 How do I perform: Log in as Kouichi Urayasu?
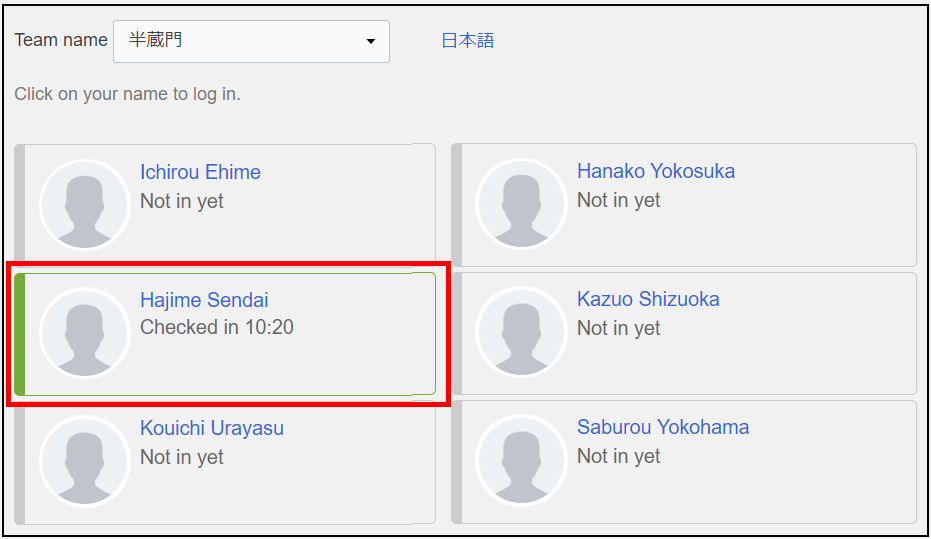pyautogui.click(x=212, y=428)
